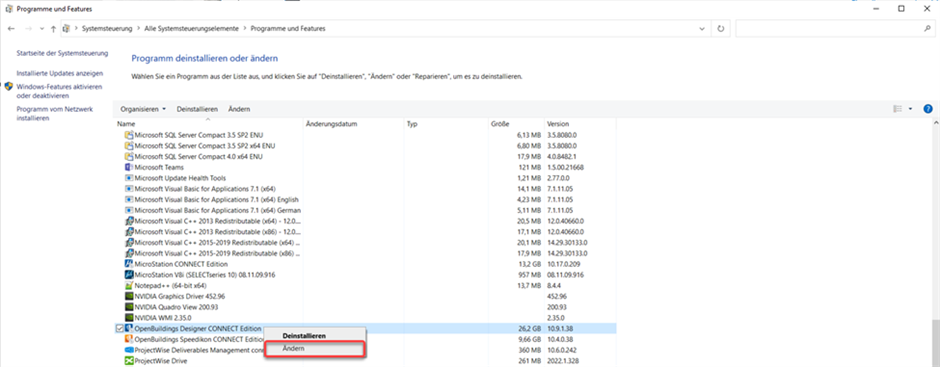Expand the breadcrumb arrow after Systemsteuerung

[138, 28]
